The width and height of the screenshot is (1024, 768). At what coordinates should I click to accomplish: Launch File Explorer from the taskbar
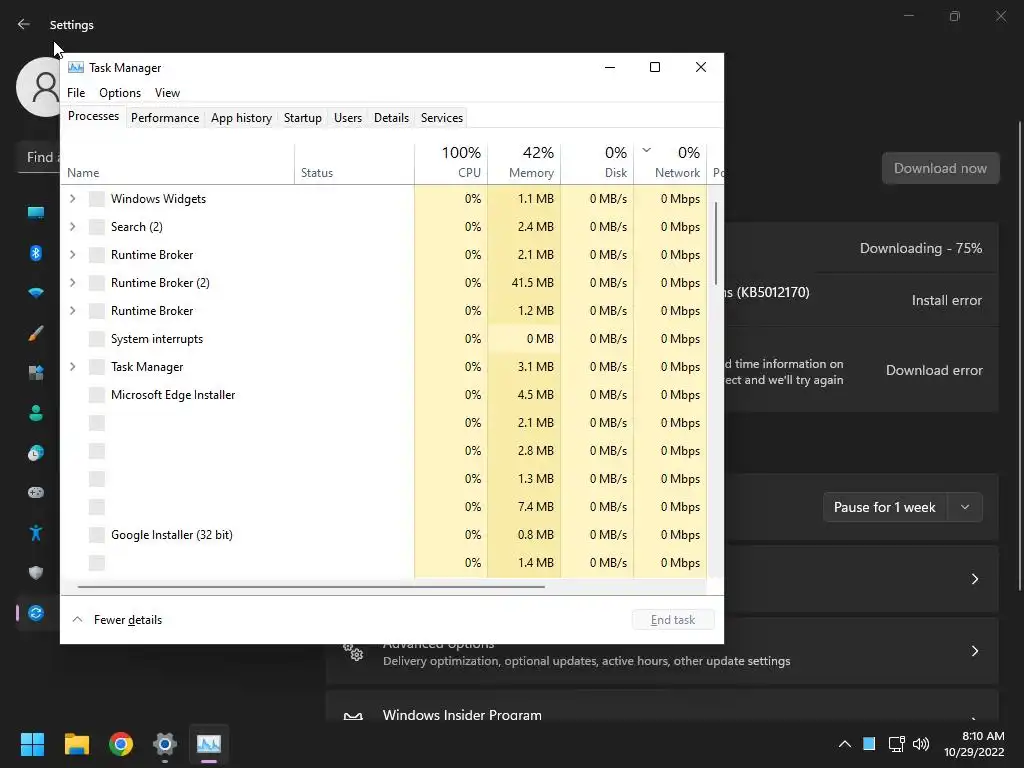76,744
